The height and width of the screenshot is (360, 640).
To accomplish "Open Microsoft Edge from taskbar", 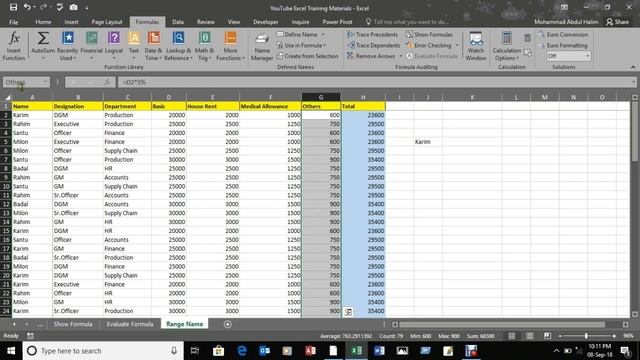I will pos(242,351).
